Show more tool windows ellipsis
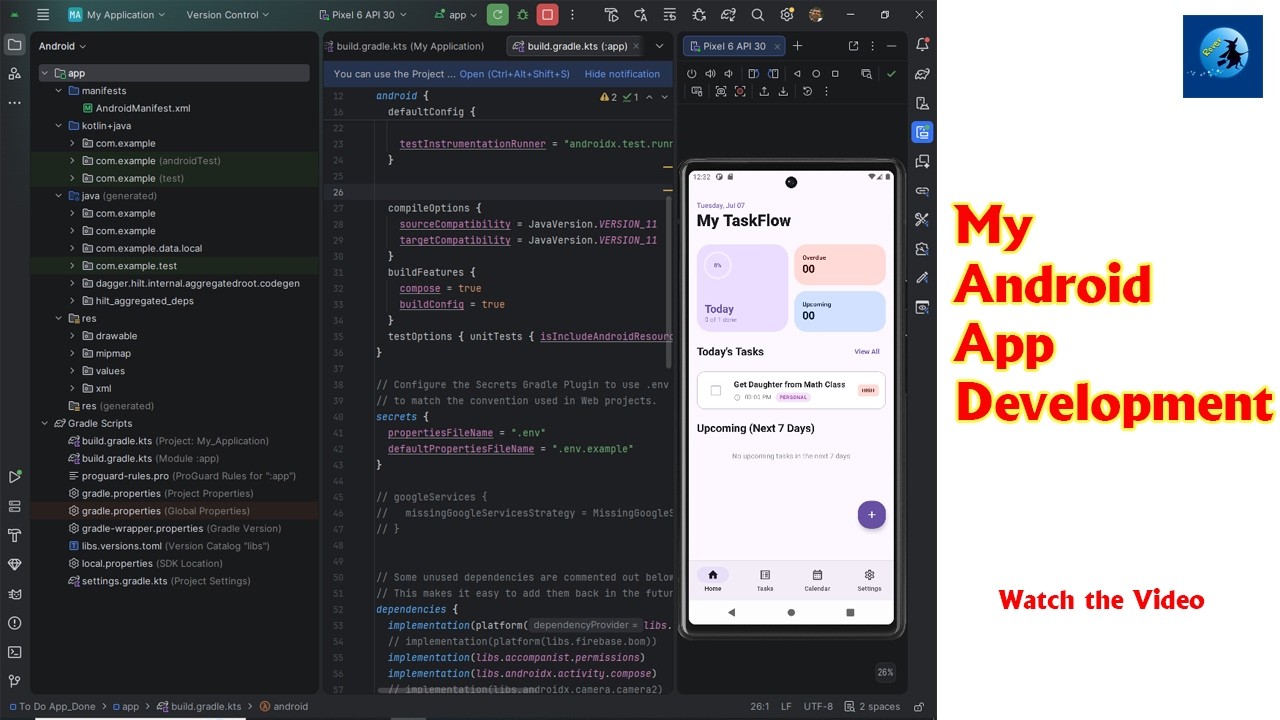The height and width of the screenshot is (720, 1280). tap(14, 102)
